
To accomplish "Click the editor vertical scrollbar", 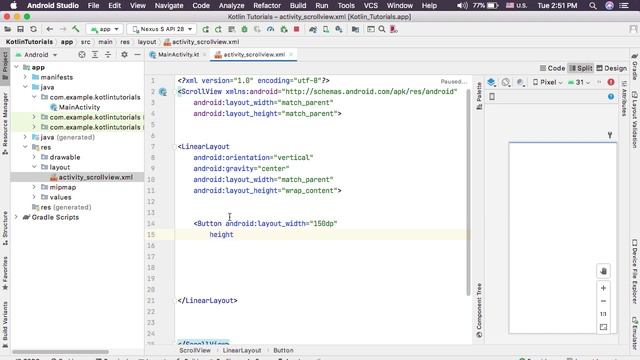I will coord(468,192).
